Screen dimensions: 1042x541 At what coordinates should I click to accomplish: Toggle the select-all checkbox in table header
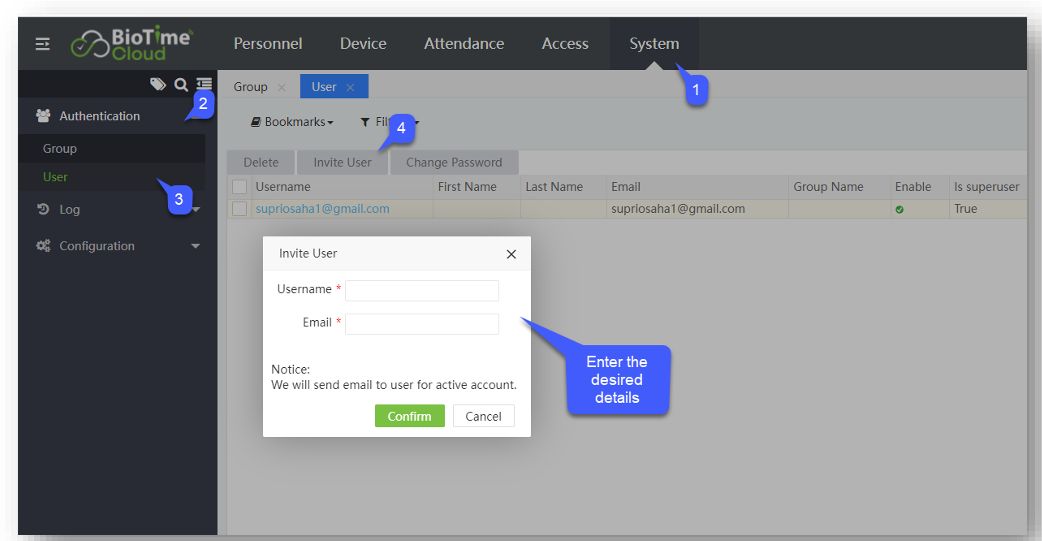click(239, 187)
